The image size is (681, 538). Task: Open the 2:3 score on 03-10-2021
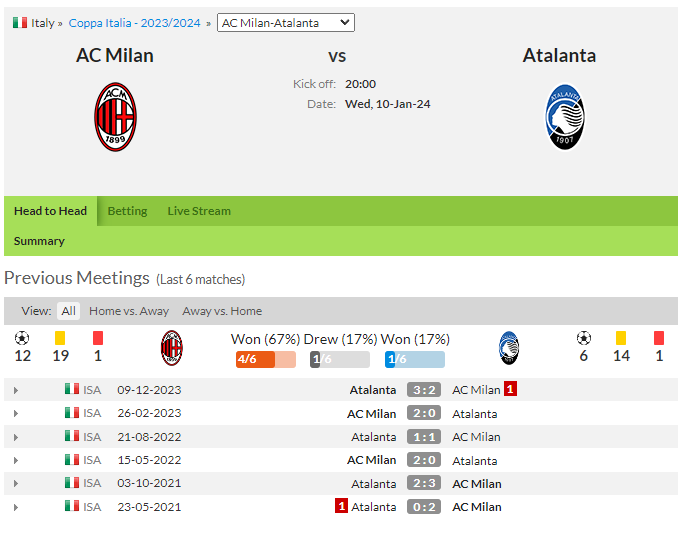tap(424, 483)
